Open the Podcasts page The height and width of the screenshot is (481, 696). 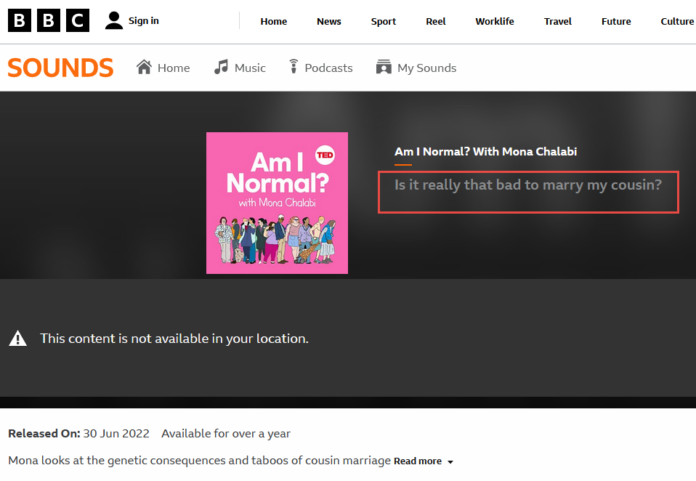pyautogui.click(x=328, y=68)
